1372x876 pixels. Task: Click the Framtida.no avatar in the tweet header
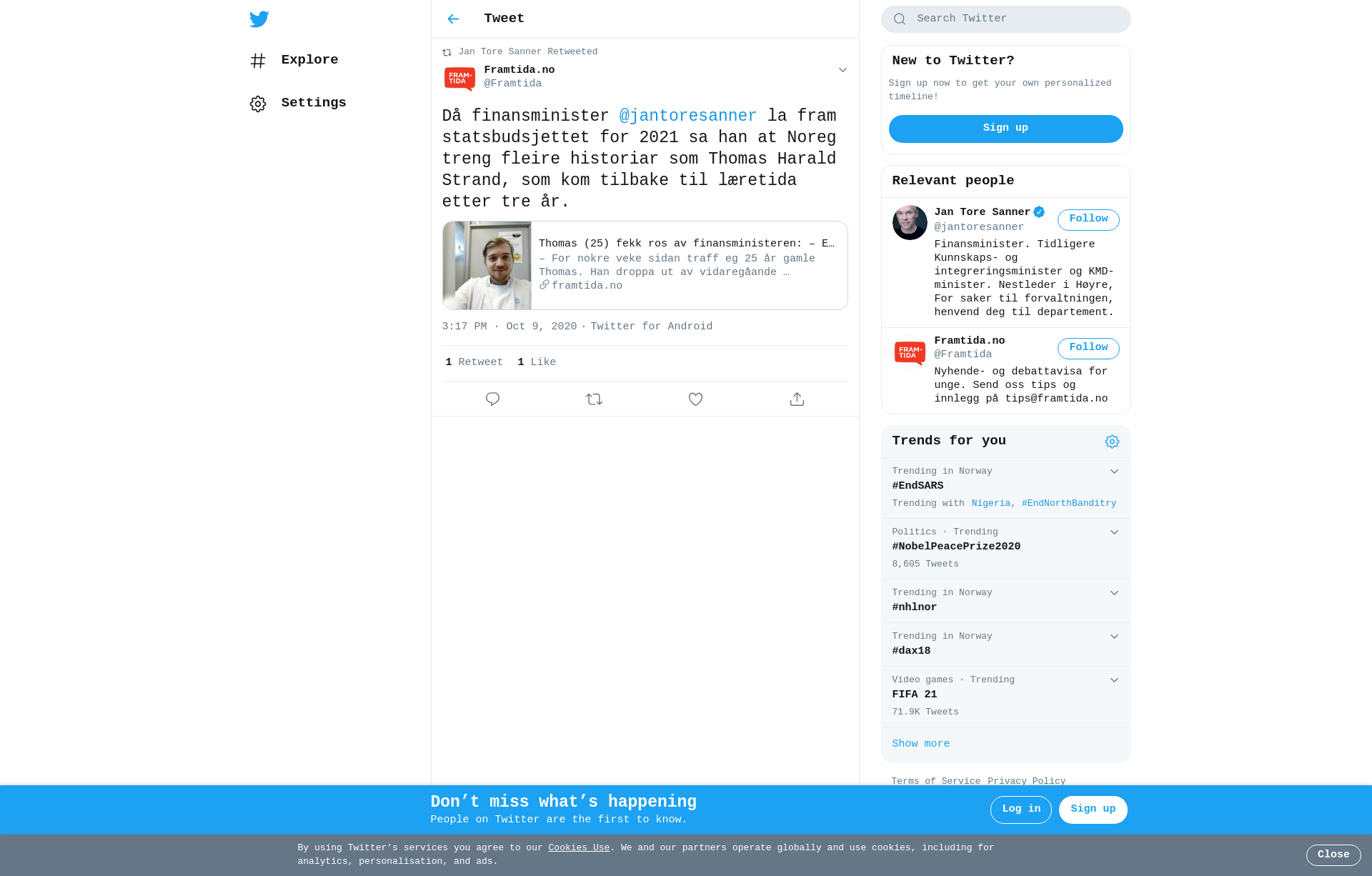(459, 78)
